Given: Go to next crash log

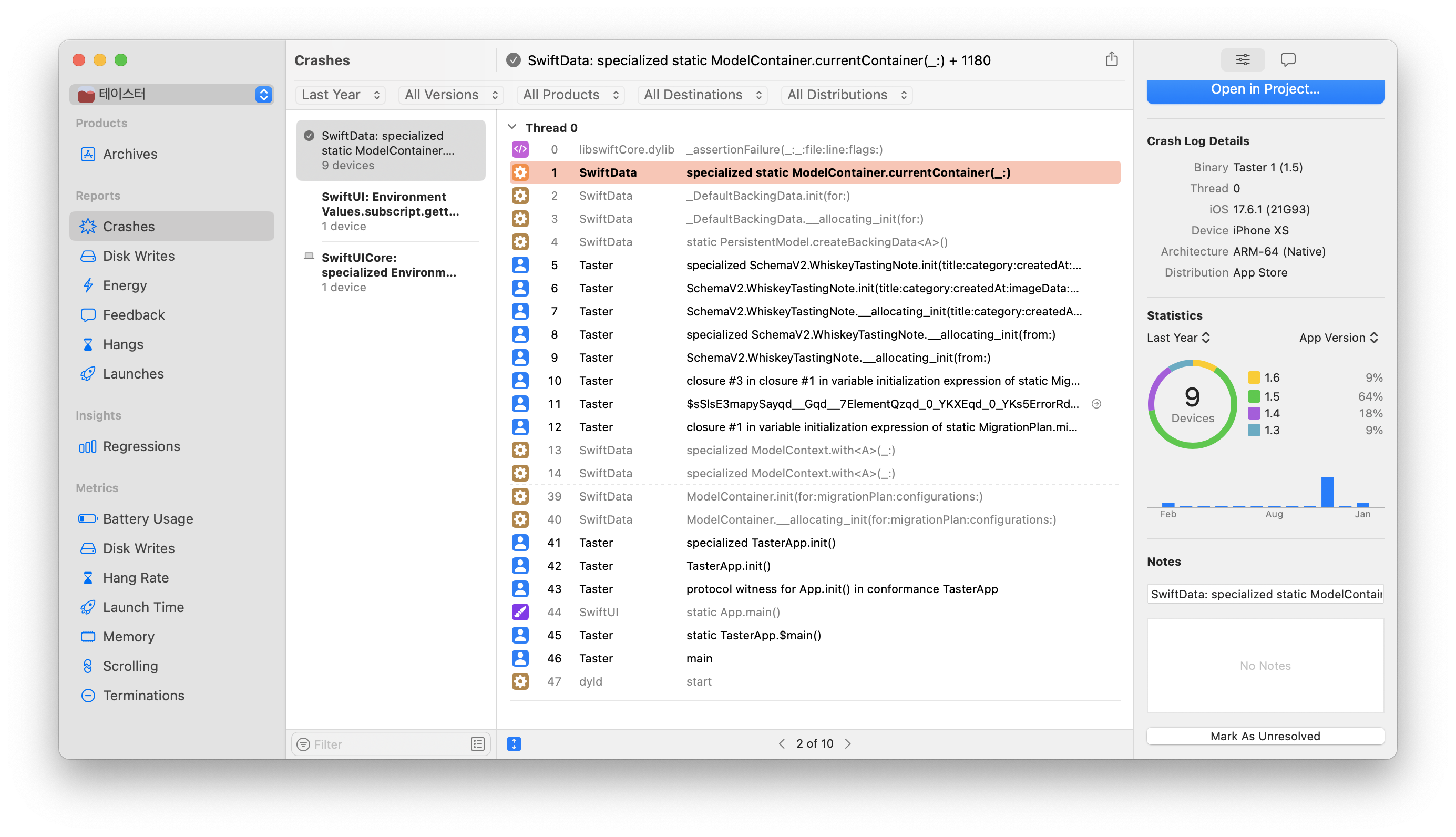Looking at the screenshot, I should 848,743.
